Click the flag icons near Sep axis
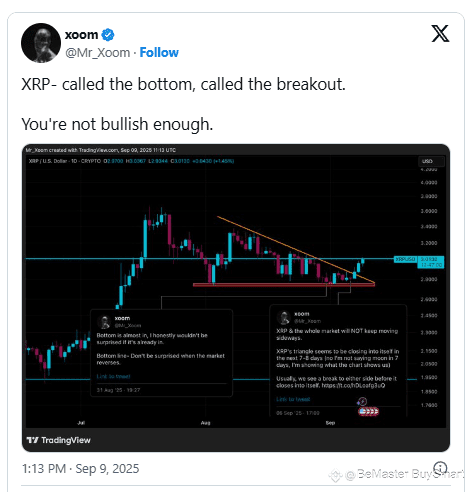 pos(368,412)
